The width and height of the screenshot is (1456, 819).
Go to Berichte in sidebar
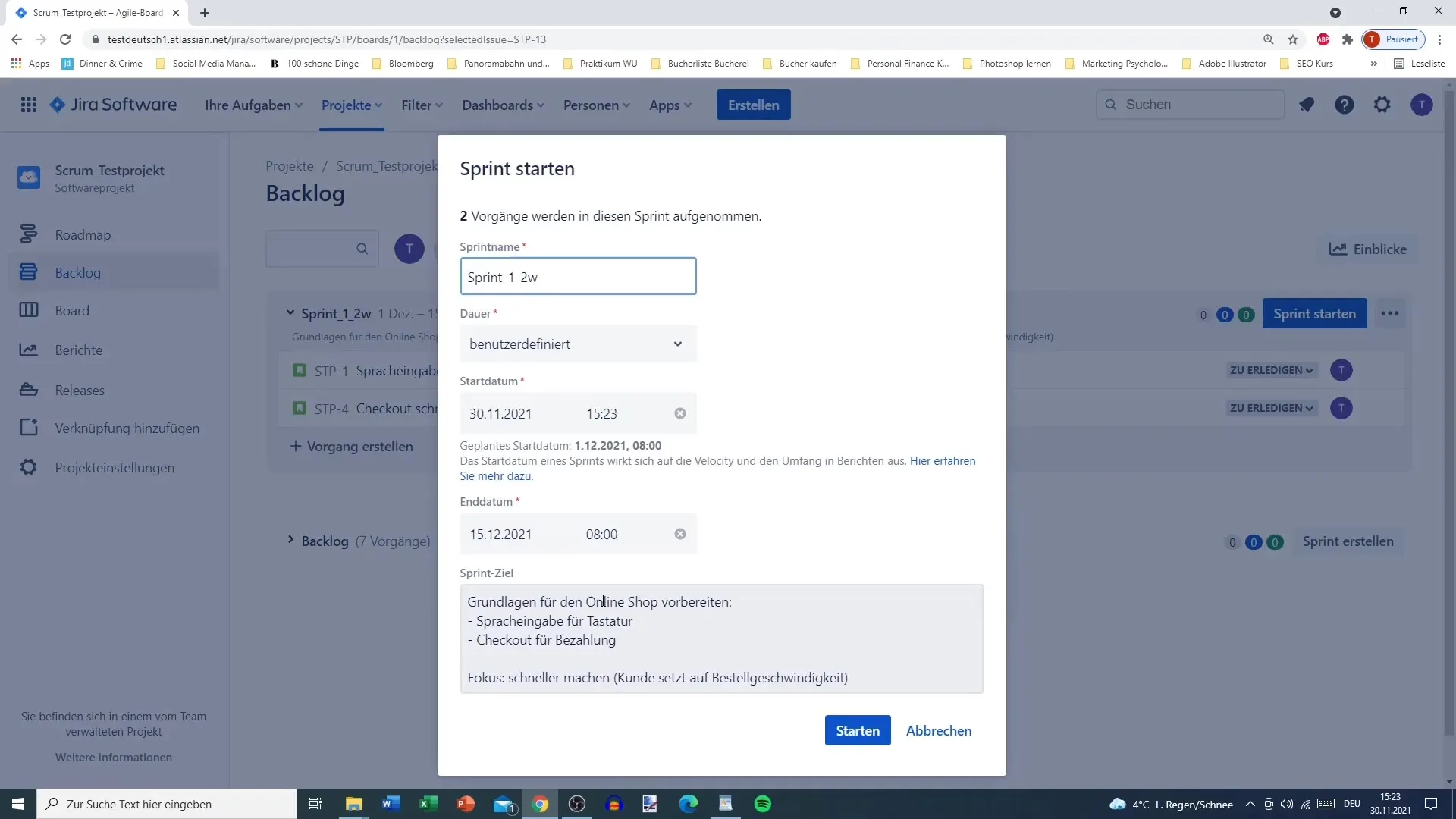[x=114, y=350]
